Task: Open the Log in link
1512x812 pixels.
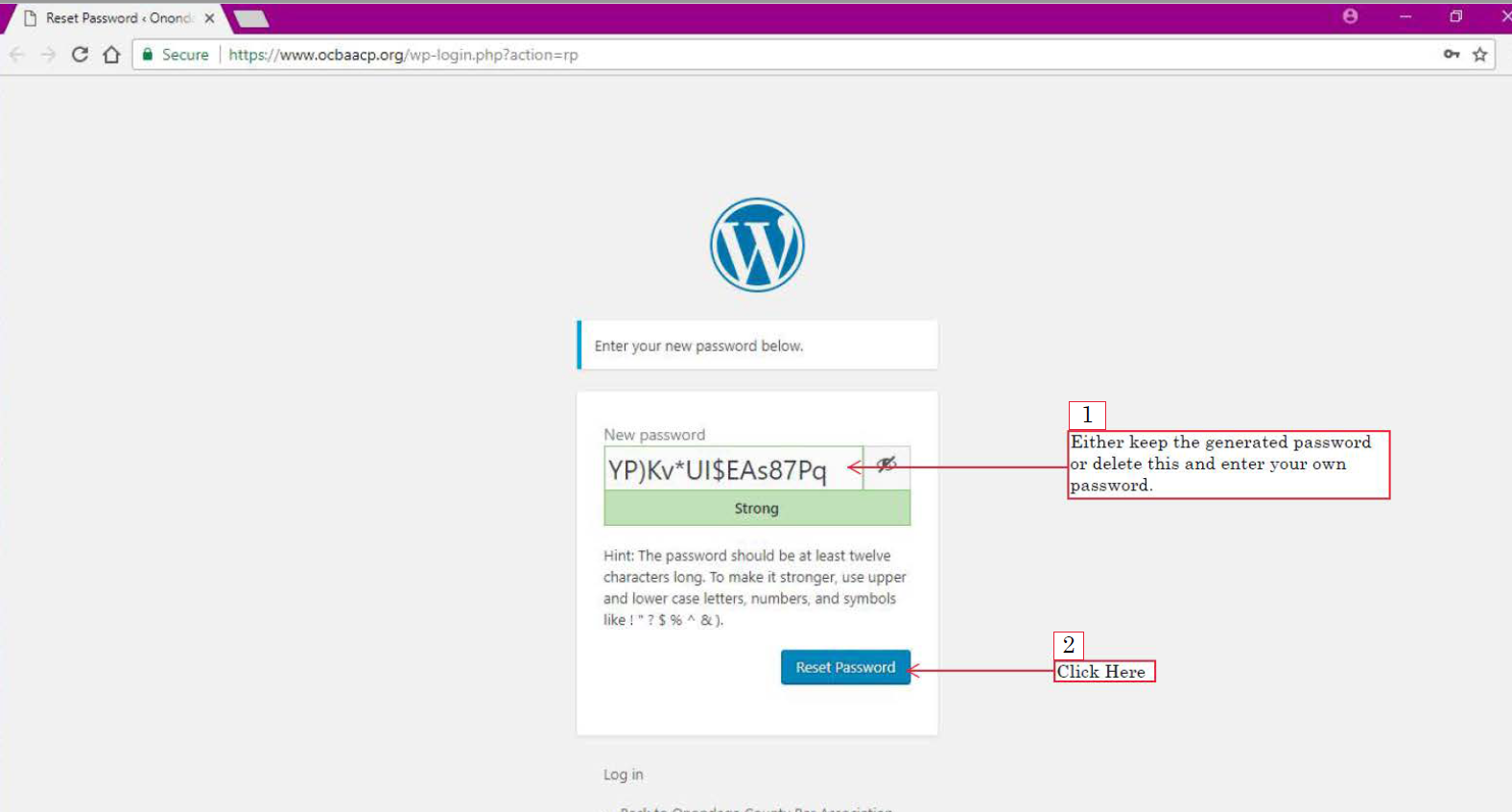Action: (624, 775)
